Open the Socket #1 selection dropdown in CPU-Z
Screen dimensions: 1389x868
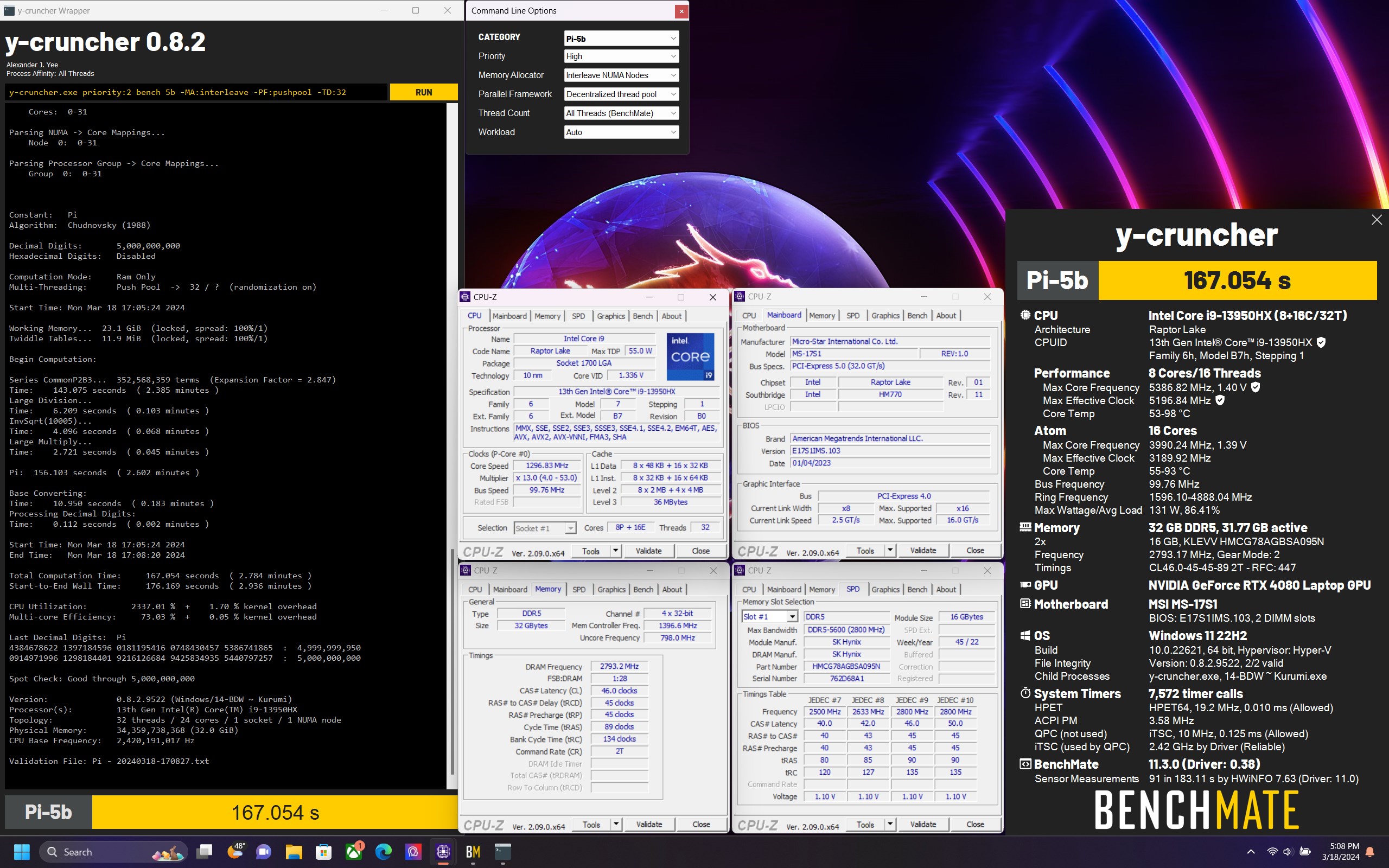point(545,528)
